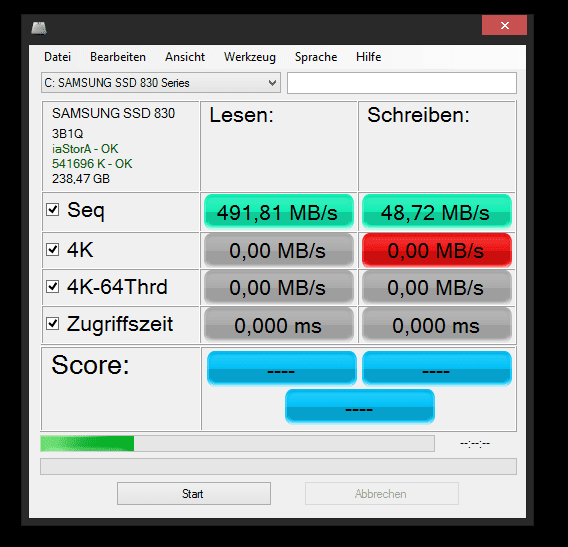This screenshot has width=568, height=547.
Task: Uncheck the 4K test checkbox
Action: point(53,249)
